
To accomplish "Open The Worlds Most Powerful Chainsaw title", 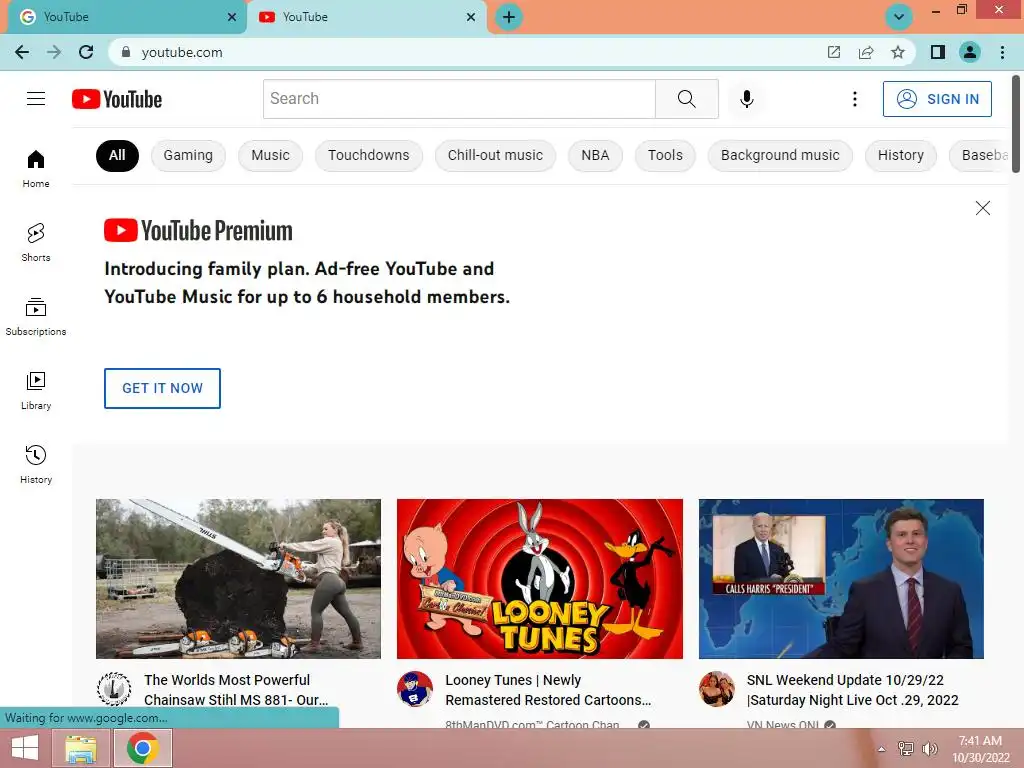I will [x=236, y=690].
